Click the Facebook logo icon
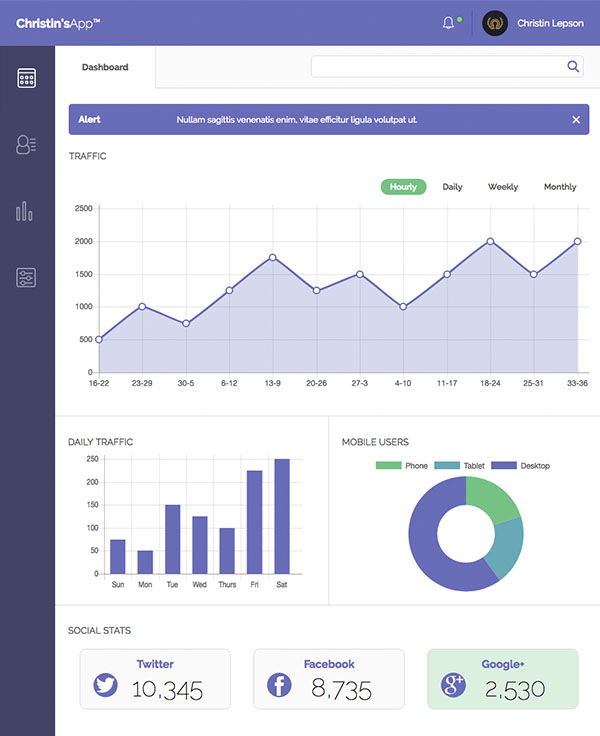The width and height of the screenshot is (600, 736). [279, 685]
